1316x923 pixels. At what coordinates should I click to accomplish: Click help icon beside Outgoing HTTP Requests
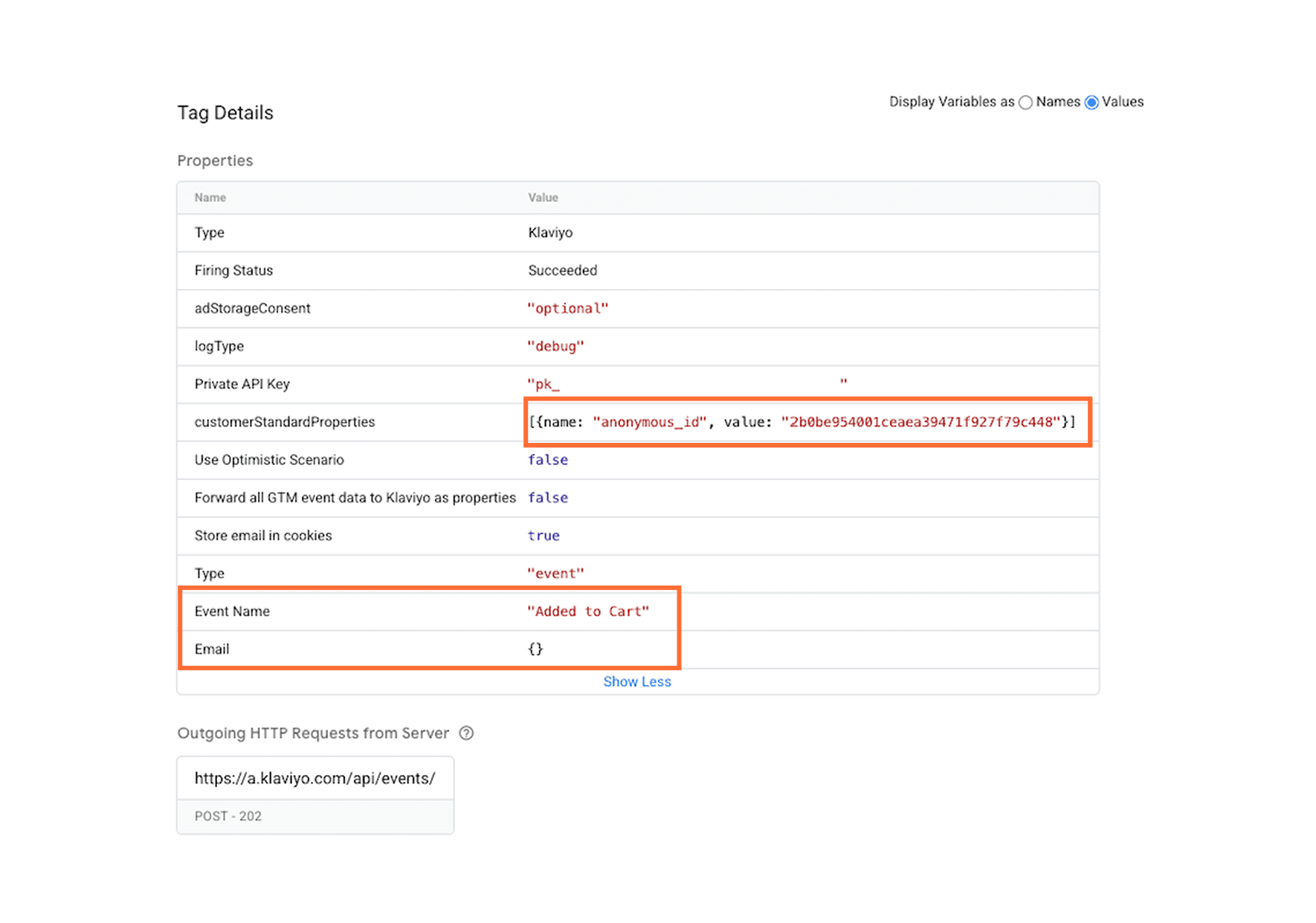coord(466,733)
